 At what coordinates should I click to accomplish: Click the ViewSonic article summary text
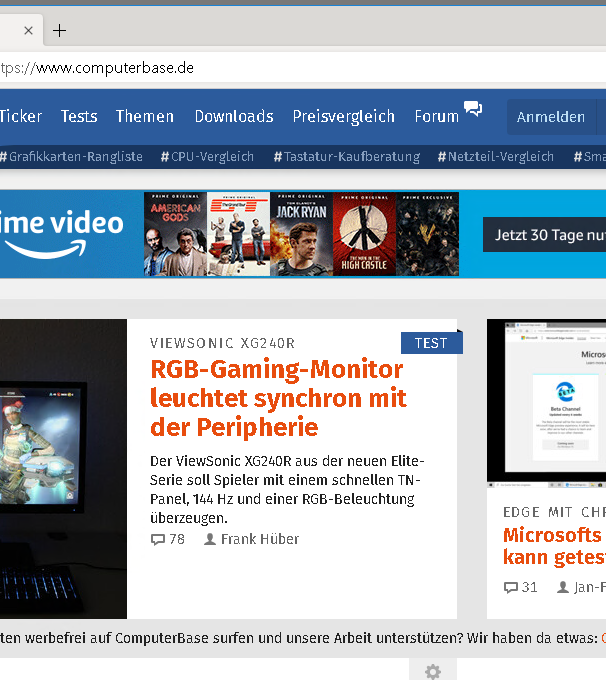click(x=287, y=489)
